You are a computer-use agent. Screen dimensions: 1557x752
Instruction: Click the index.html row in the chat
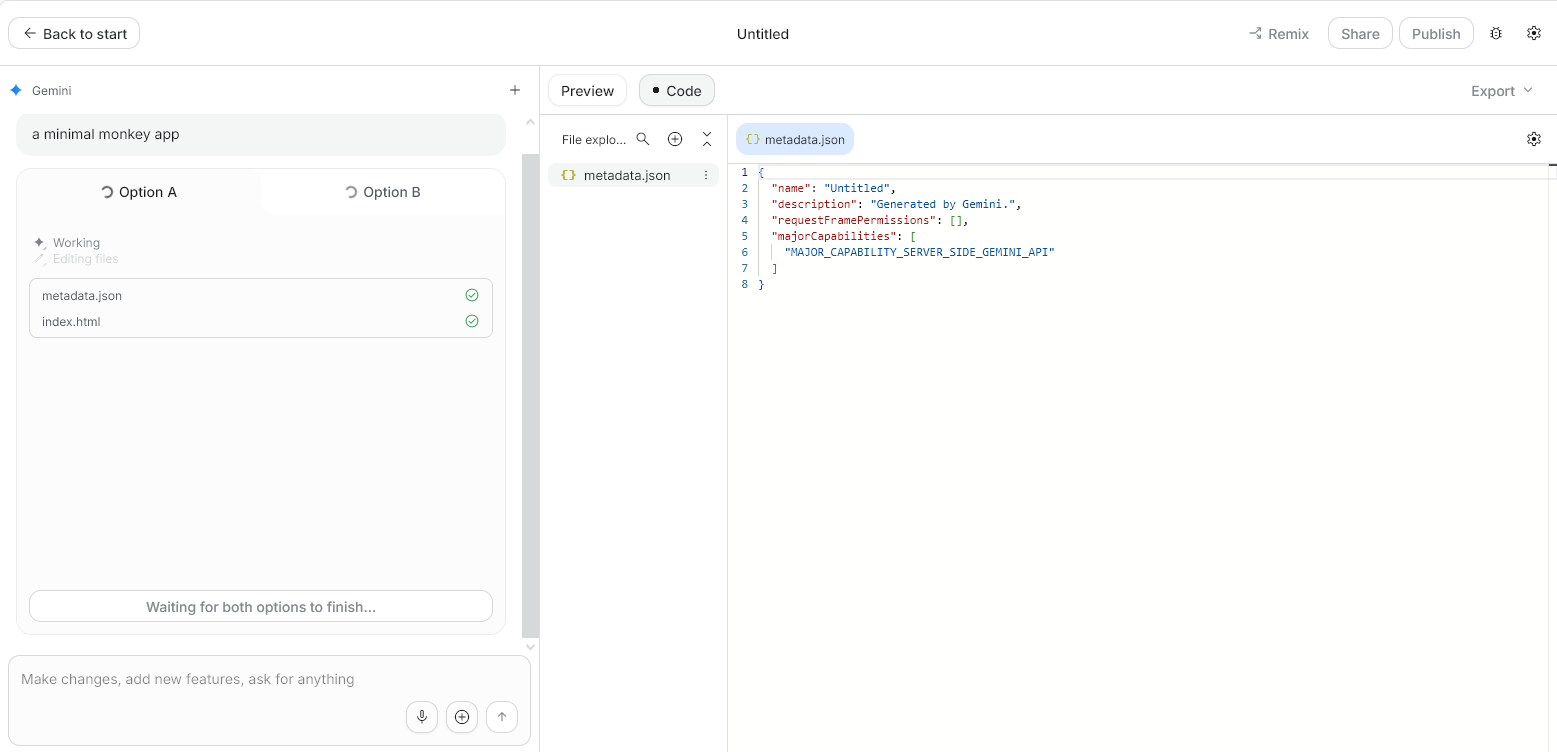click(261, 321)
